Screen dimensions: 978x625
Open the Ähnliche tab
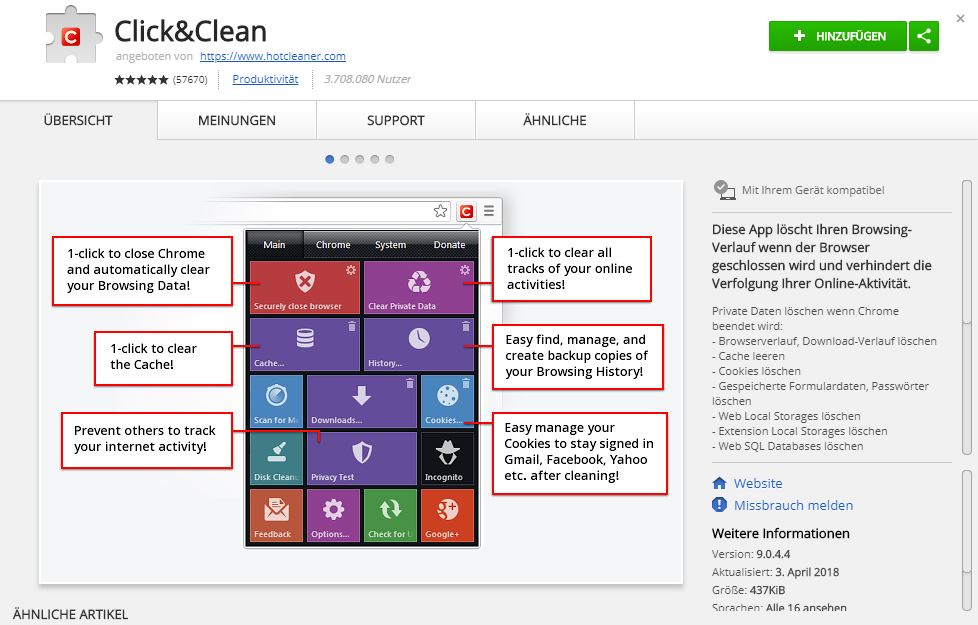click(x=554, y=120)
